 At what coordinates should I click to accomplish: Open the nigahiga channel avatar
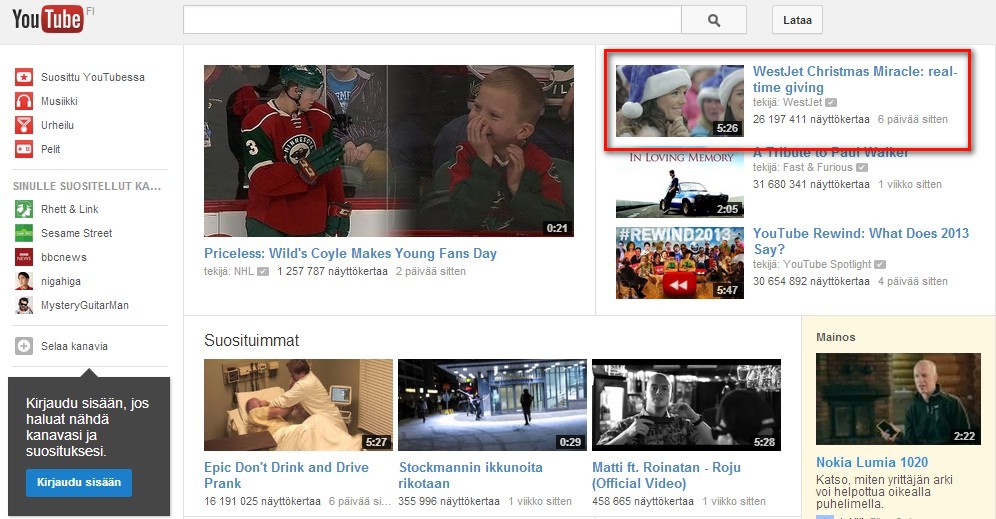(24, 281)
